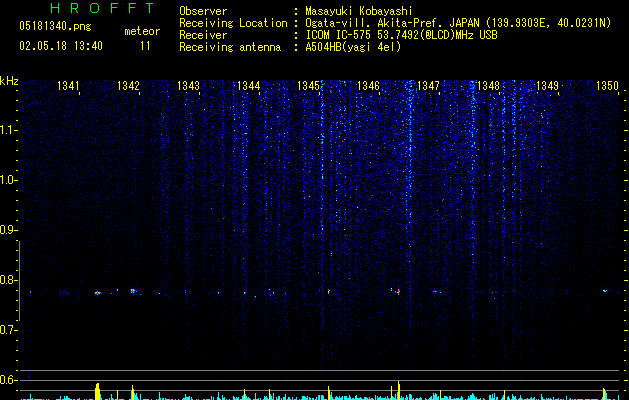Click the Observer label
The width and height of the screenshot is (629, 400).
click(x=203, y=11)
